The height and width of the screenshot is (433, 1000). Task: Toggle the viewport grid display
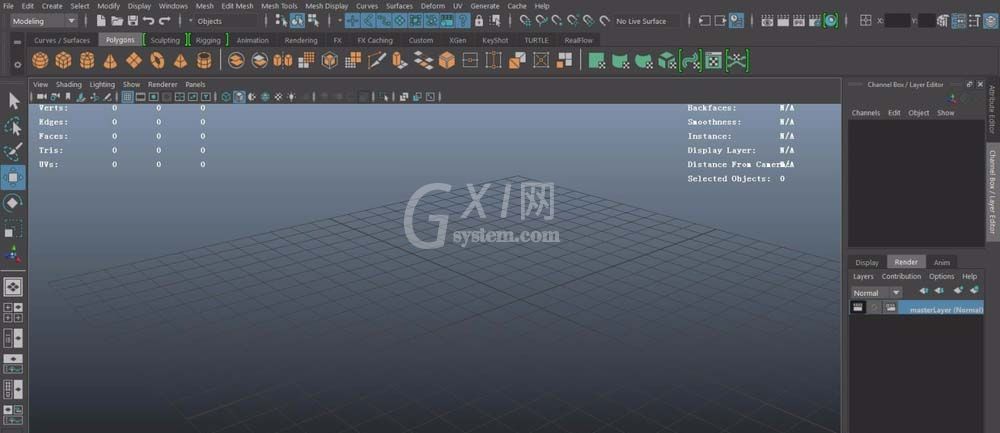tap(128, 97)
